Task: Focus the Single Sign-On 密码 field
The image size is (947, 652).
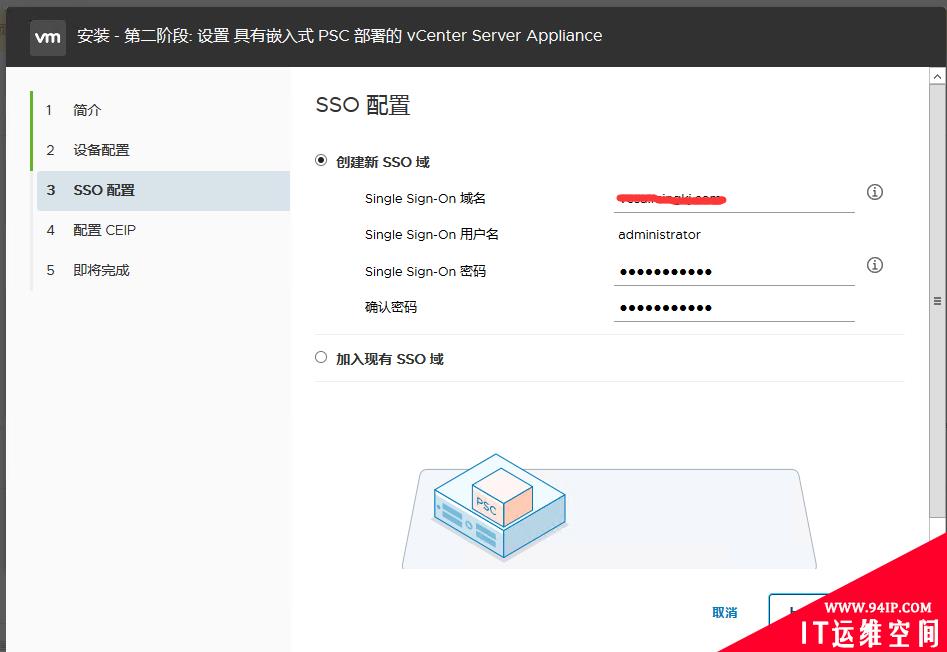Action: (x=734, y=272)
